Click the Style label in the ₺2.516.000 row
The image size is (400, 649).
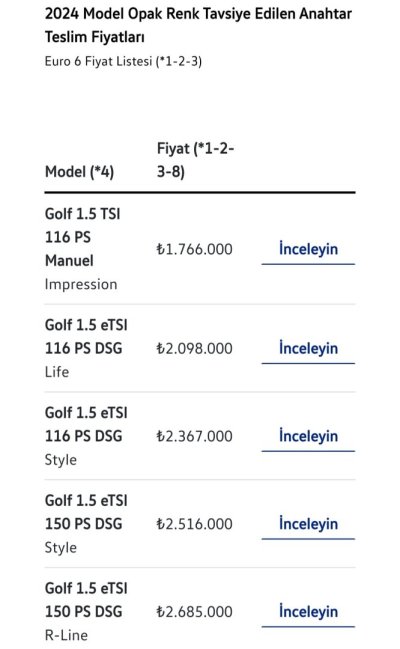[61, 548]
